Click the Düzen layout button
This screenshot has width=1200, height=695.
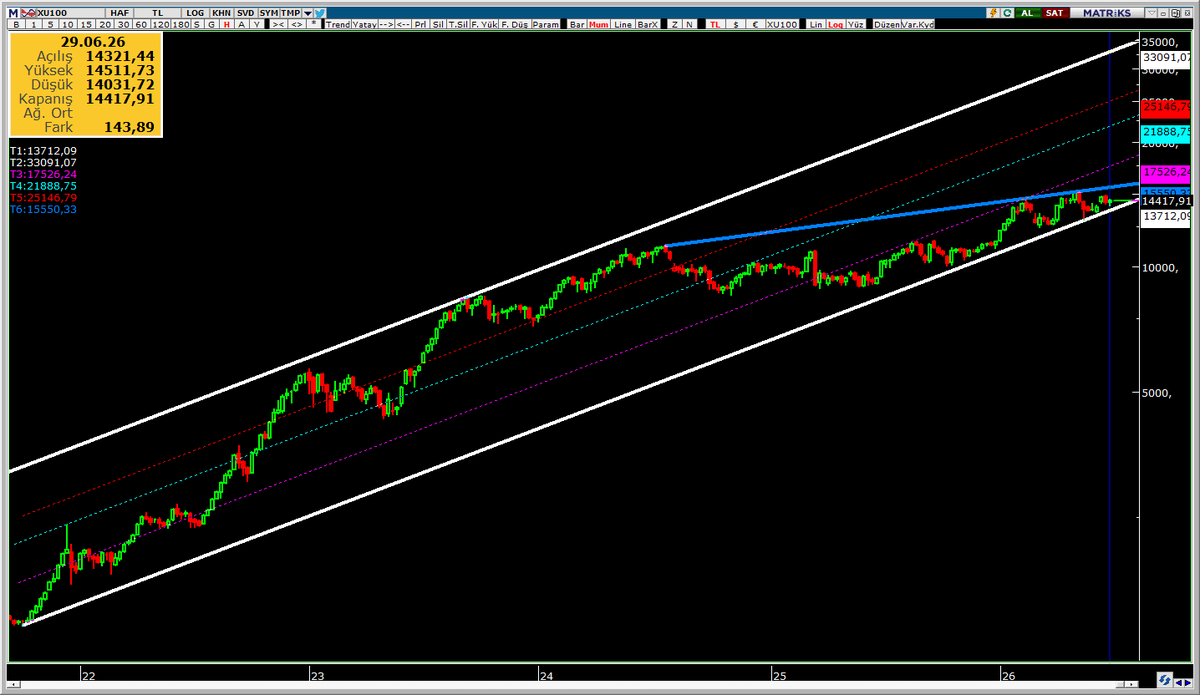[x=887, y=24]
